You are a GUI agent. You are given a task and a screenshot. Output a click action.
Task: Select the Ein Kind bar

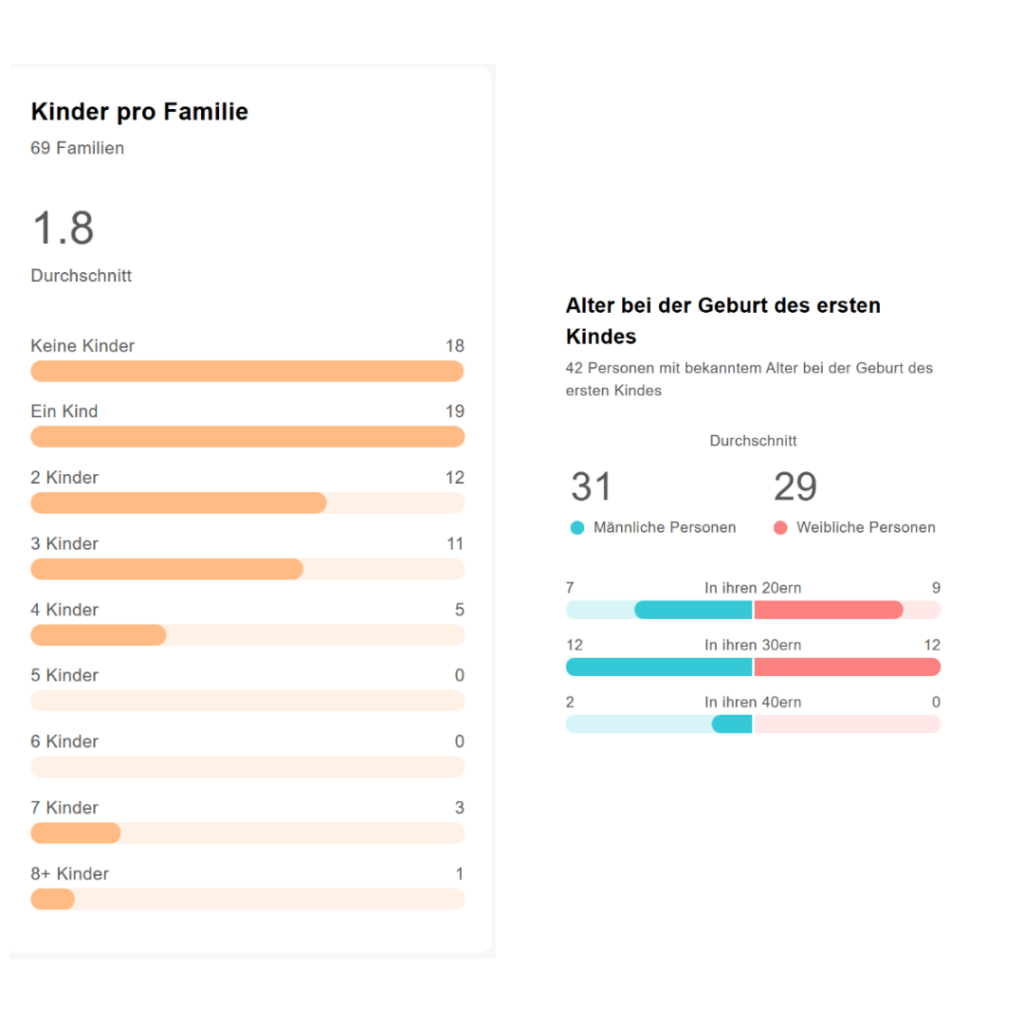[x=247, y=437]
